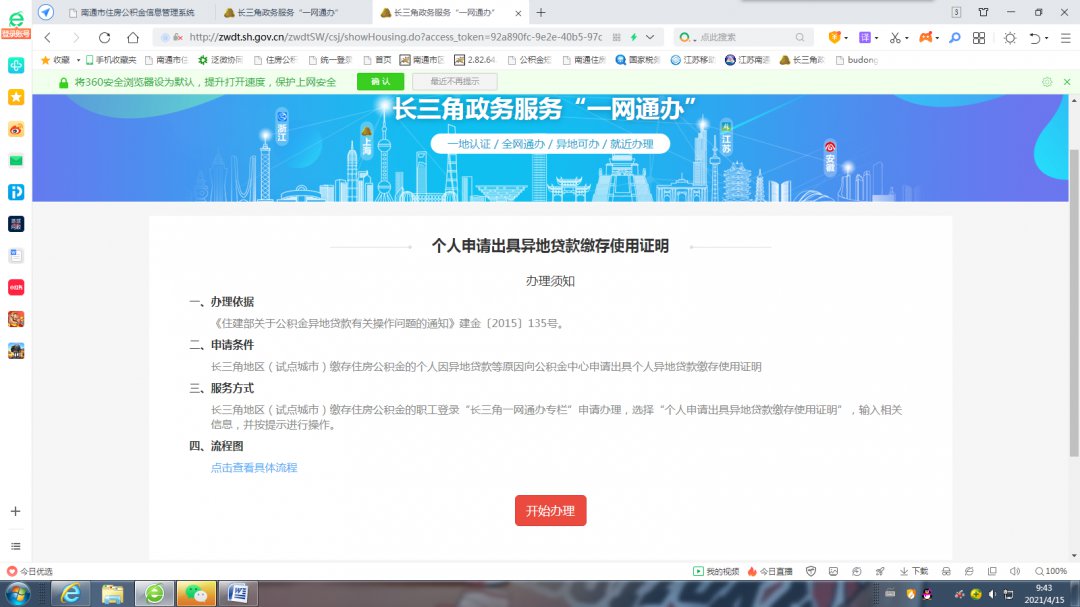1080x607 pixels.
Task: Open page zoom 100% control
Action: pyautogui.click(x=1050, y=571)
